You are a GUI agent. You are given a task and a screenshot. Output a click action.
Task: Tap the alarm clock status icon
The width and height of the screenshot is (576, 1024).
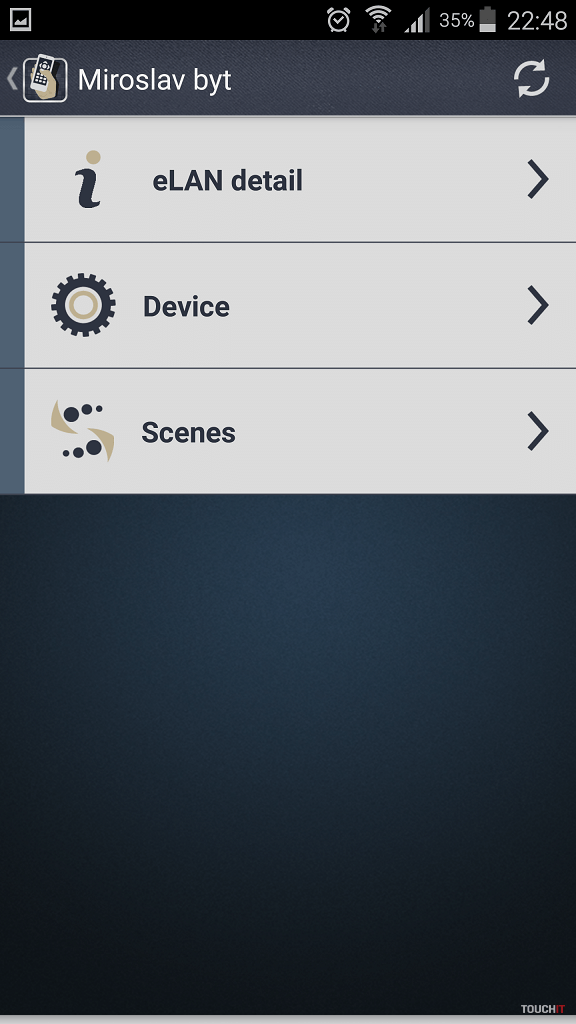click(x=338, y=20)
